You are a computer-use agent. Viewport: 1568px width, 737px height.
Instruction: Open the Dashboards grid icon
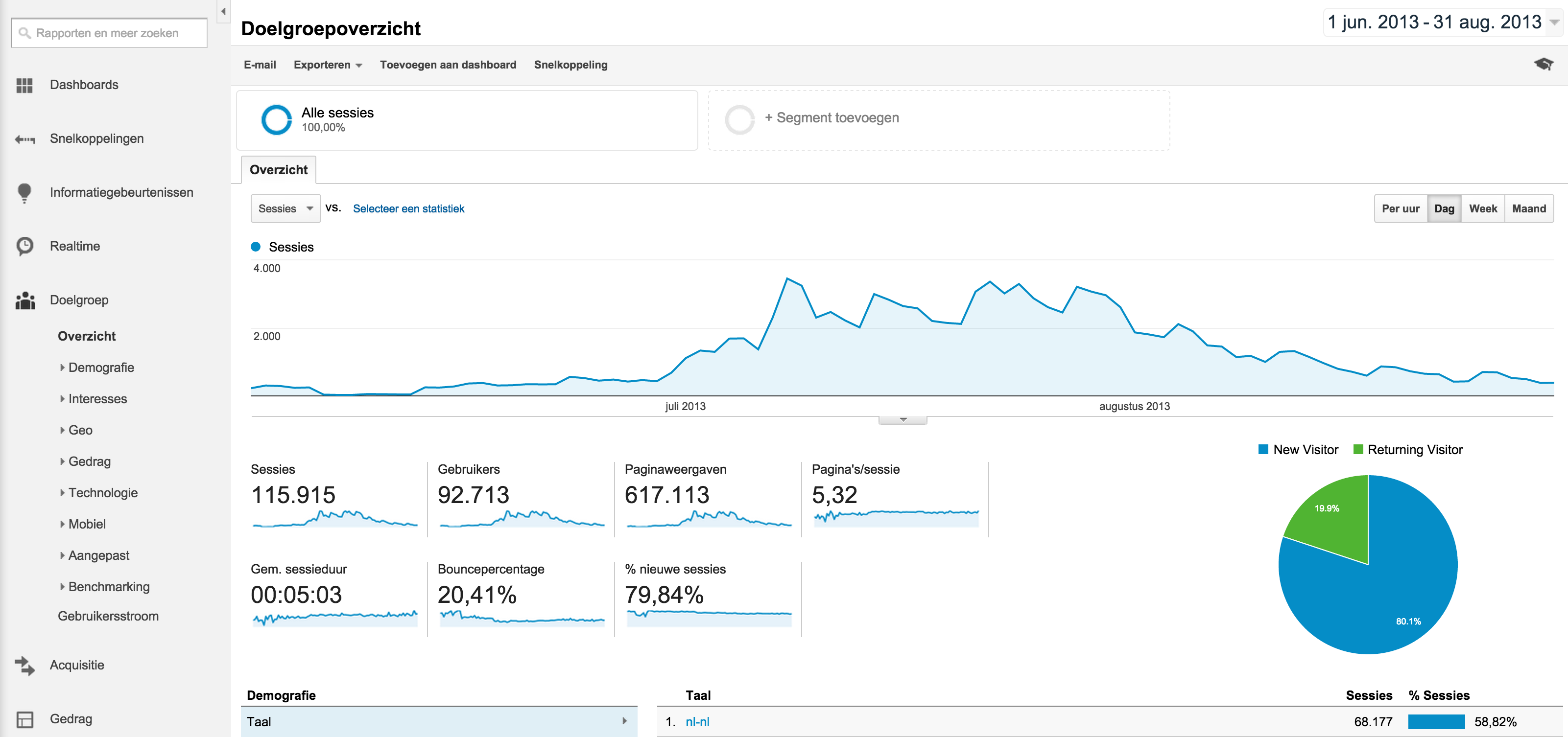coord(24,85)
